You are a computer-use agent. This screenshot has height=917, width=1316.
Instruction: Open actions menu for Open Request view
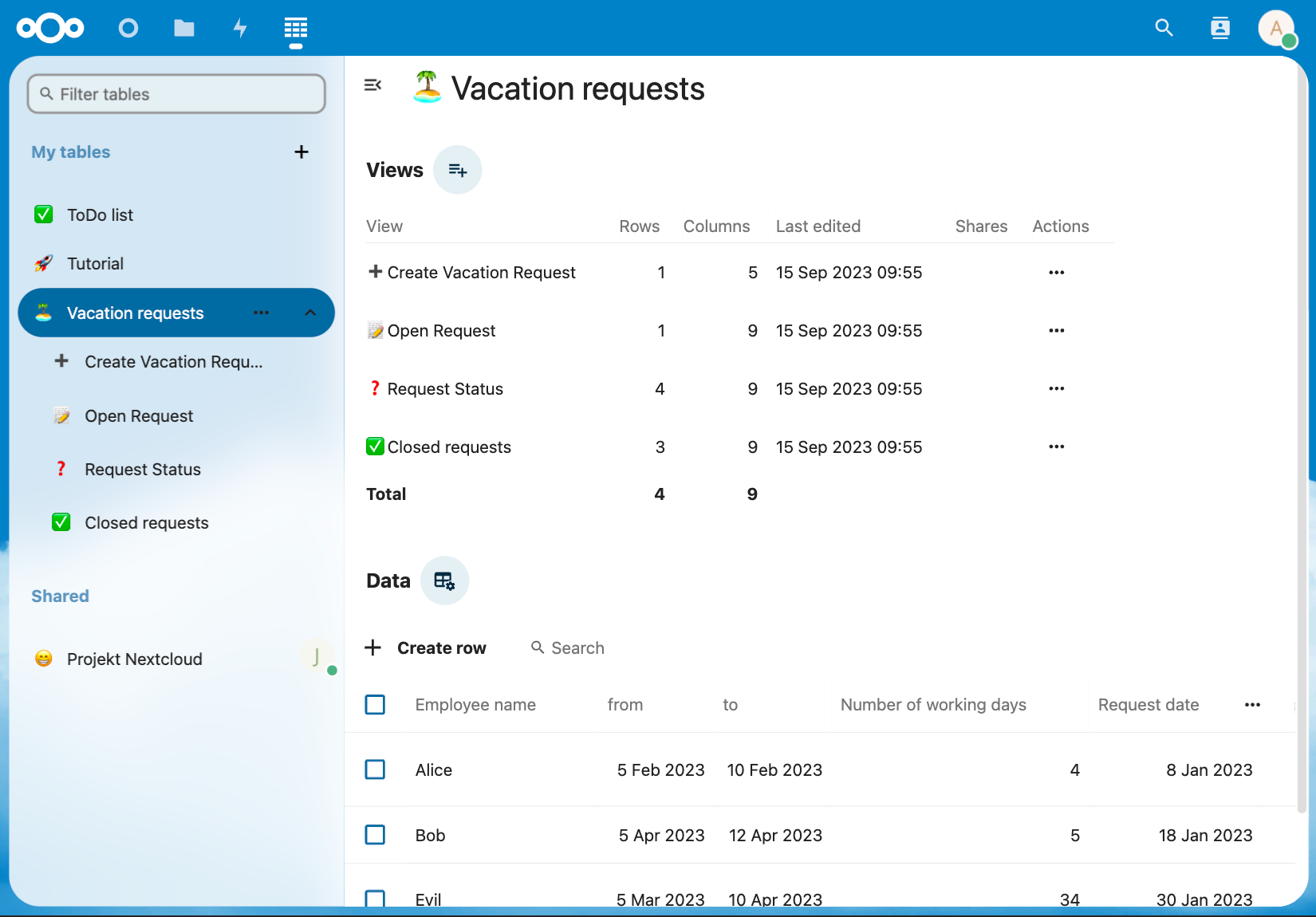[x=1057, y=330]
